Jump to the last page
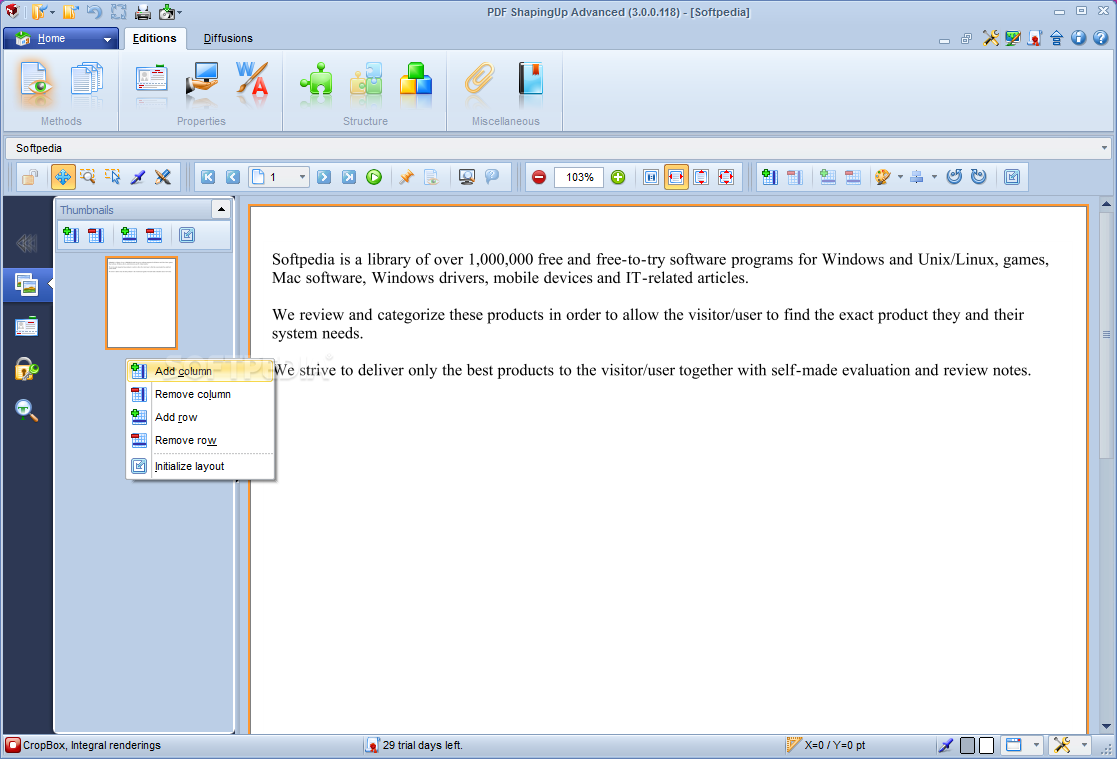 click(349, 177)
